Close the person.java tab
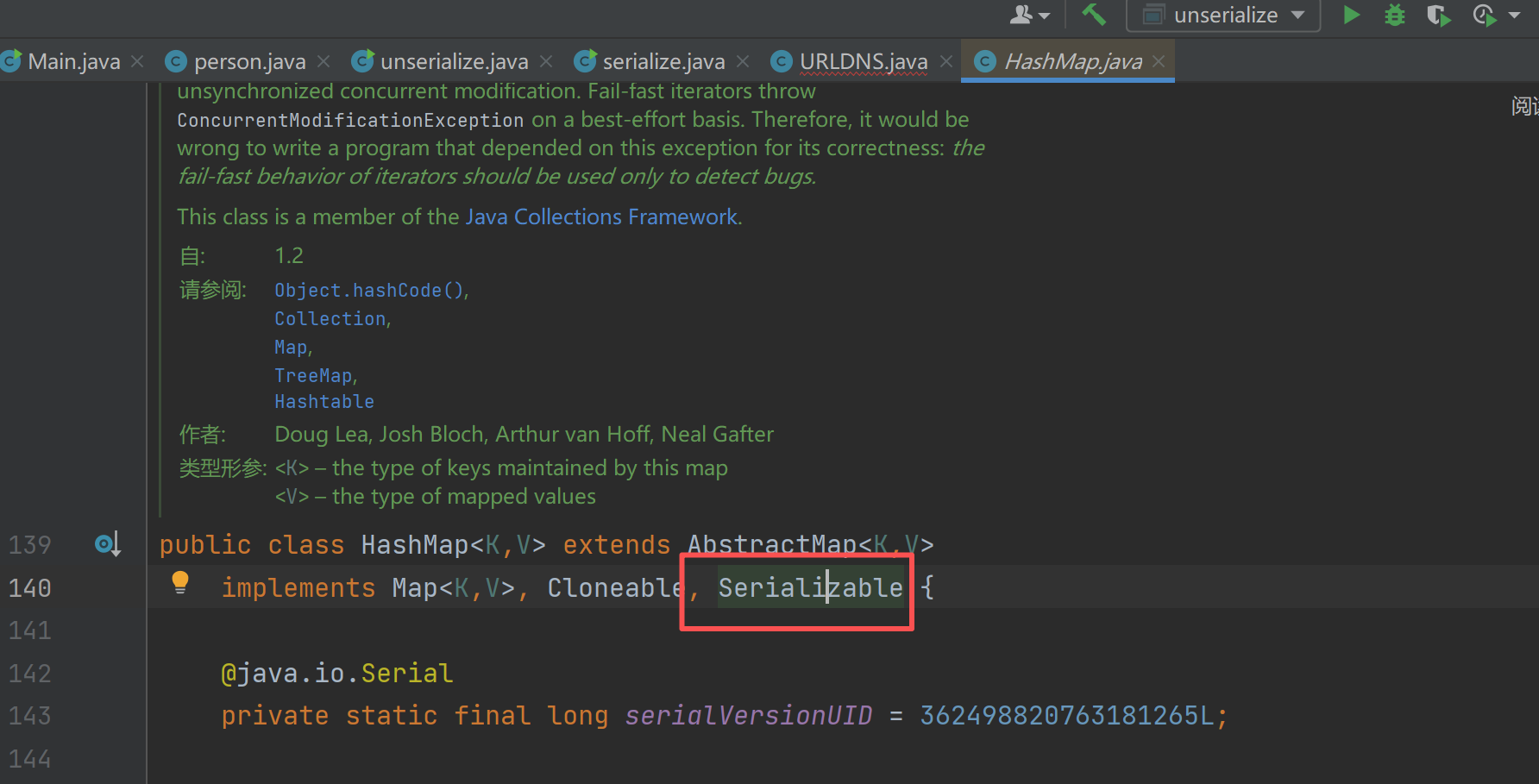Image resolution: width=1539 pixels, height=784 pixels. pyautogui.click(x=324, y=61)
